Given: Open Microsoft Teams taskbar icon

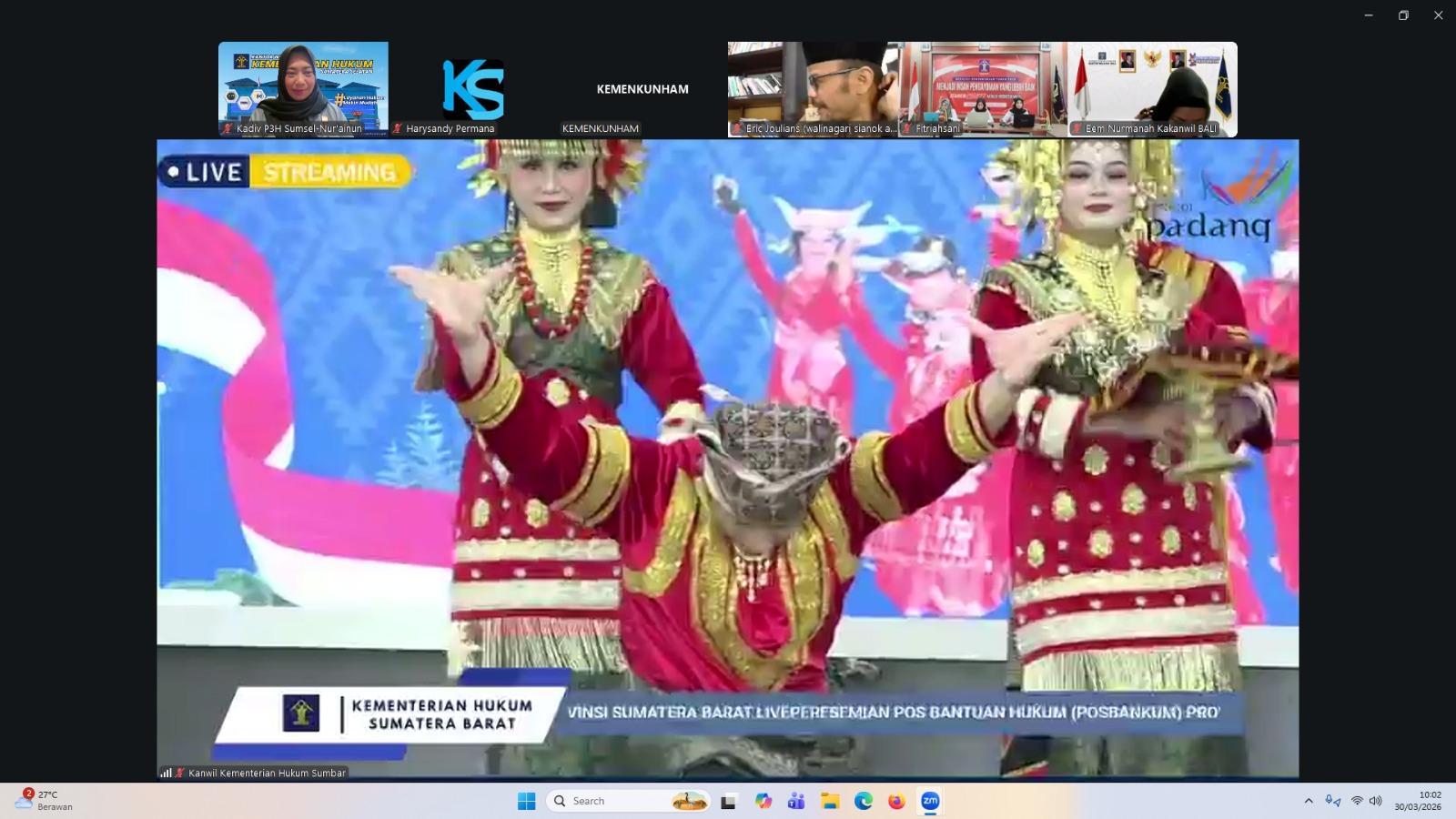Looking at the screenshot, I should [x=796, y=801].
